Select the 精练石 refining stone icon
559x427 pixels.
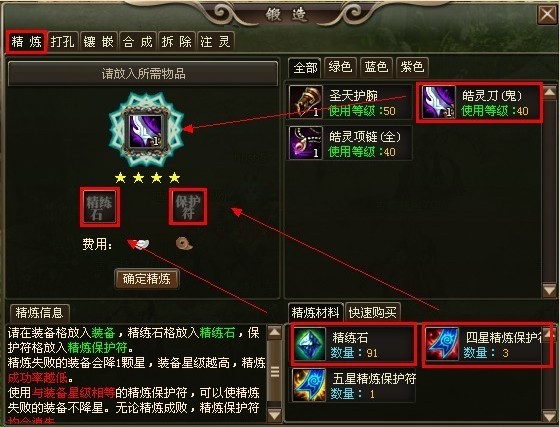[x=309, y=344]
